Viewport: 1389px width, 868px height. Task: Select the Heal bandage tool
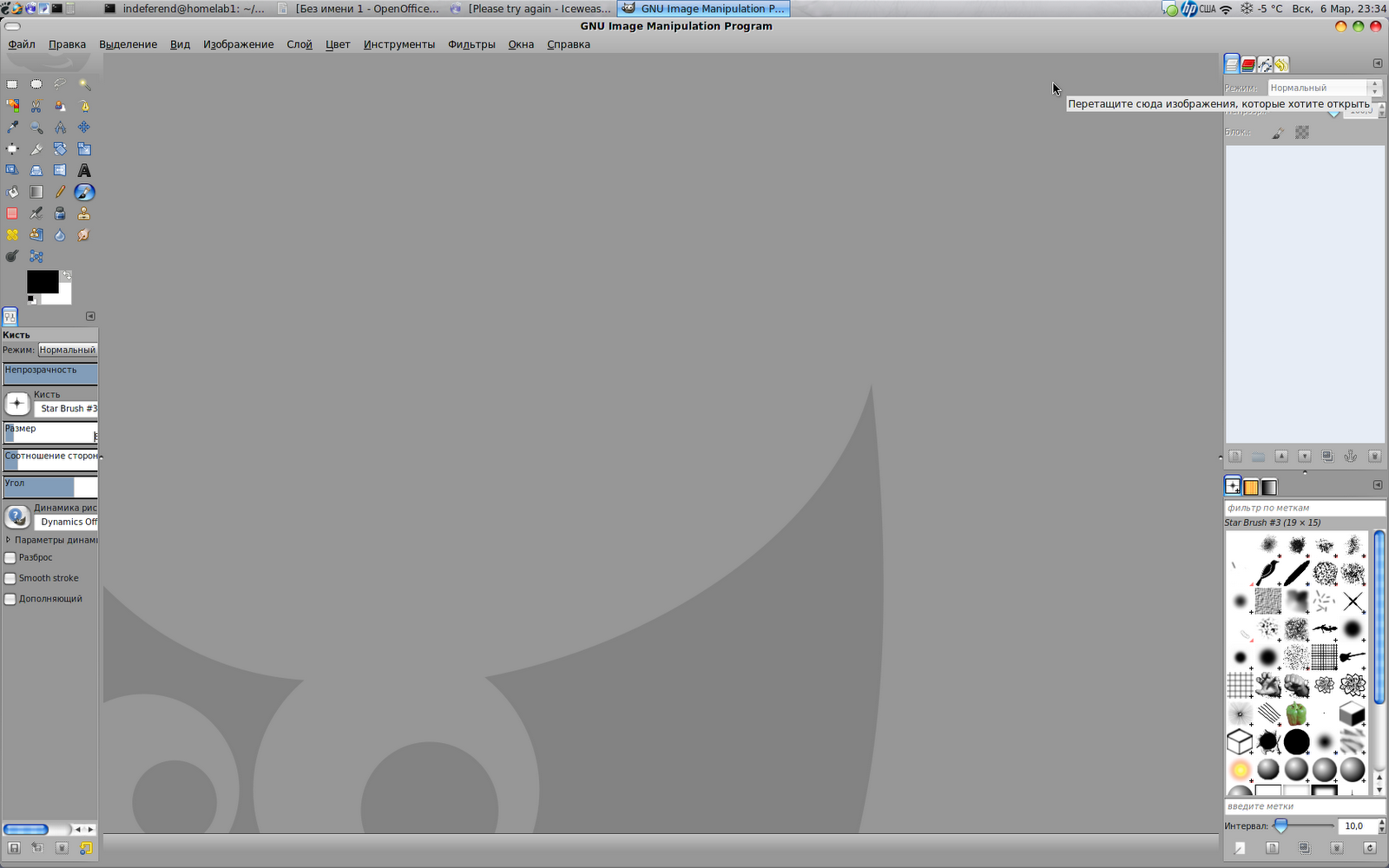12,235
